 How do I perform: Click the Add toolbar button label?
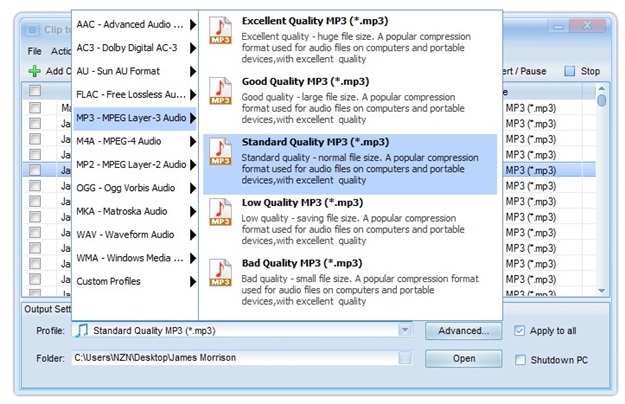[x=58, y=71]
